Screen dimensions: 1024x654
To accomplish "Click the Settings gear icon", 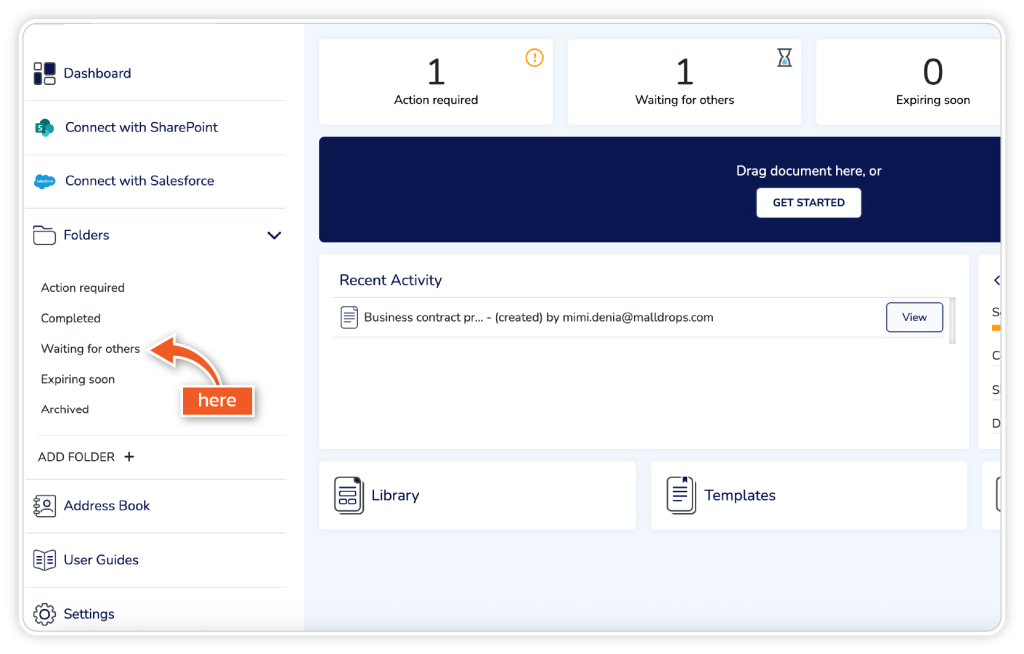I will (x=44, y=614).
